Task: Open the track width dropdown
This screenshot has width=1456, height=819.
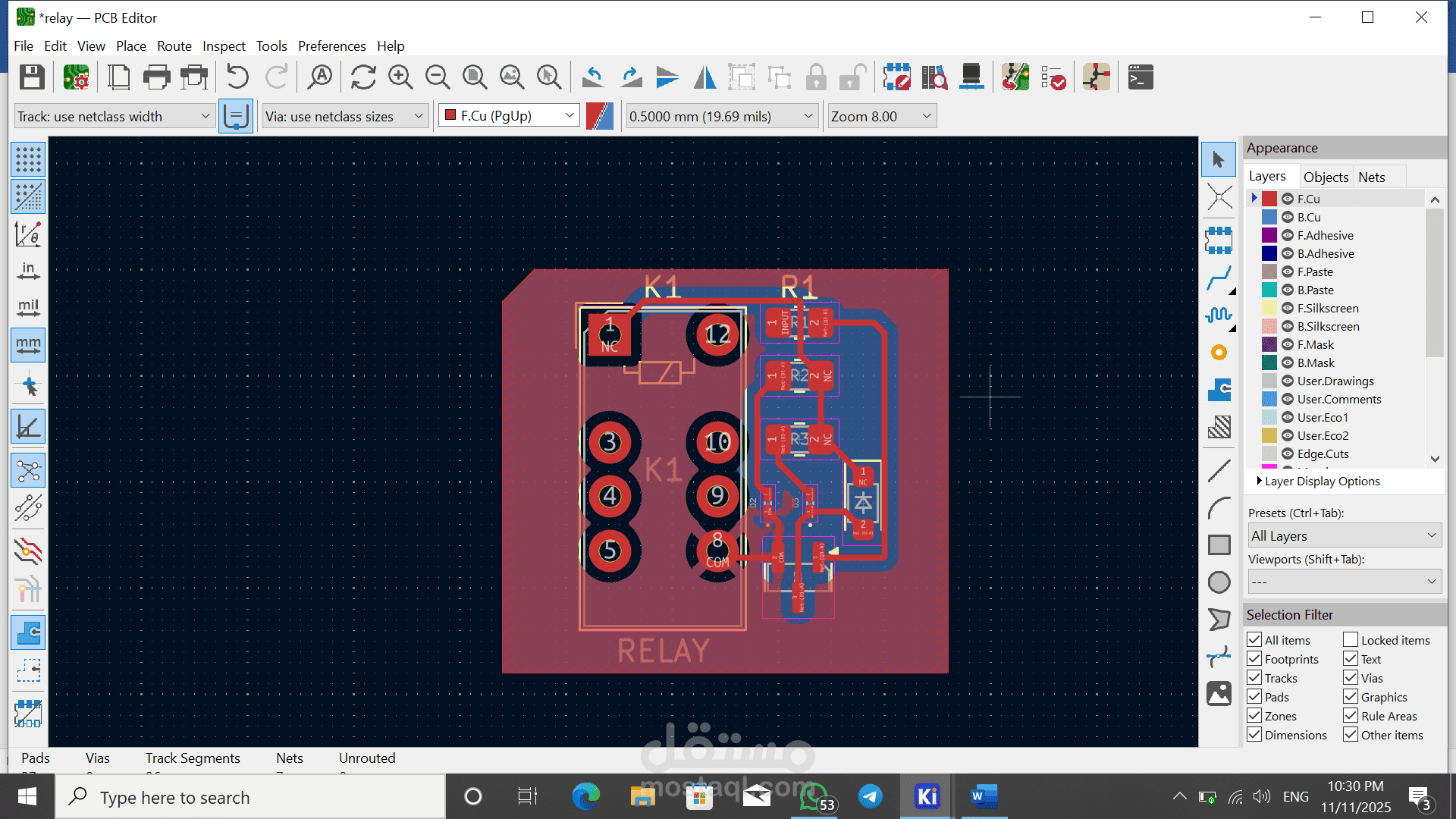Action: click(x=114, y=116)
